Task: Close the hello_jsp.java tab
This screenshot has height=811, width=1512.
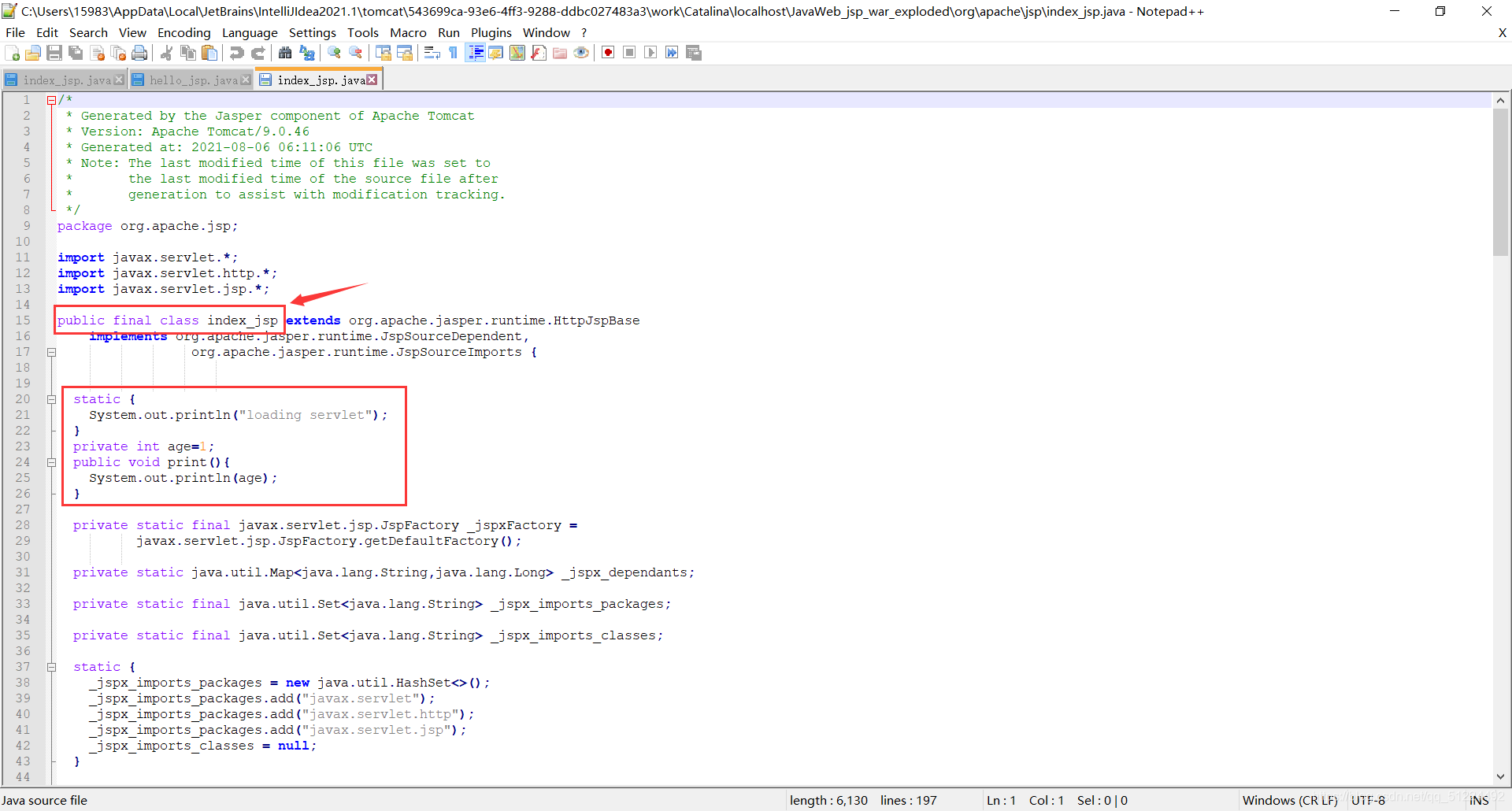Action: click(246, 80)
